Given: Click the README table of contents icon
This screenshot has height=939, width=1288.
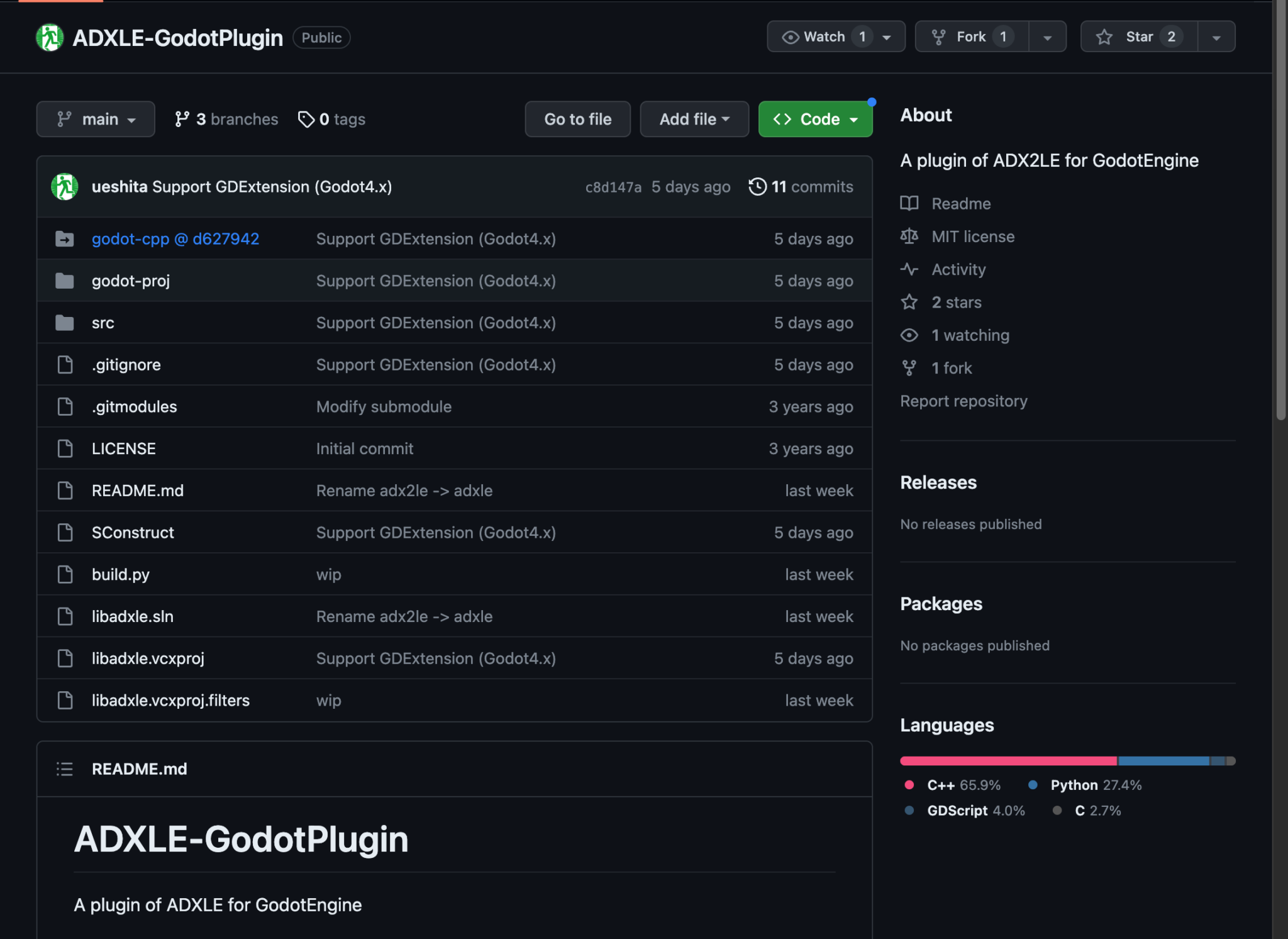Looking at the screenshot, I should pyautogui.click(x=65, y=769).
